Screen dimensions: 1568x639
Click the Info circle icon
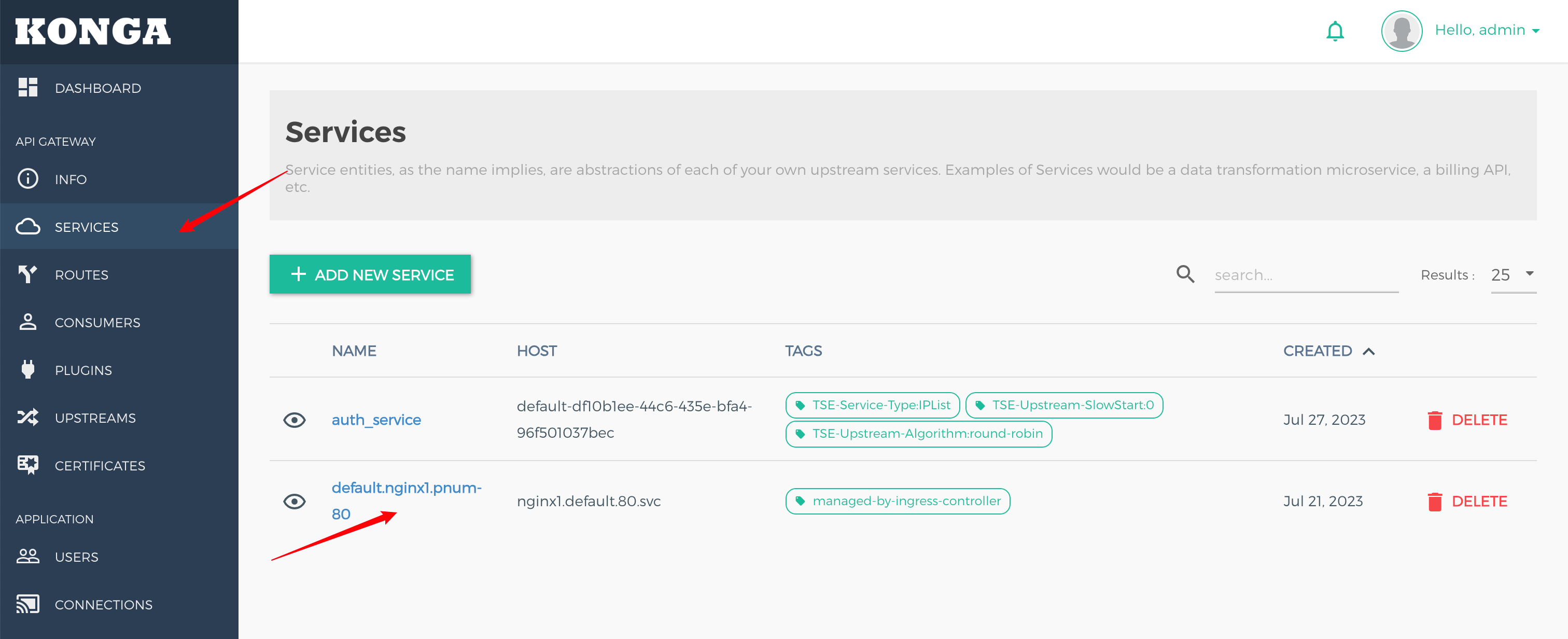pos(28,178)
